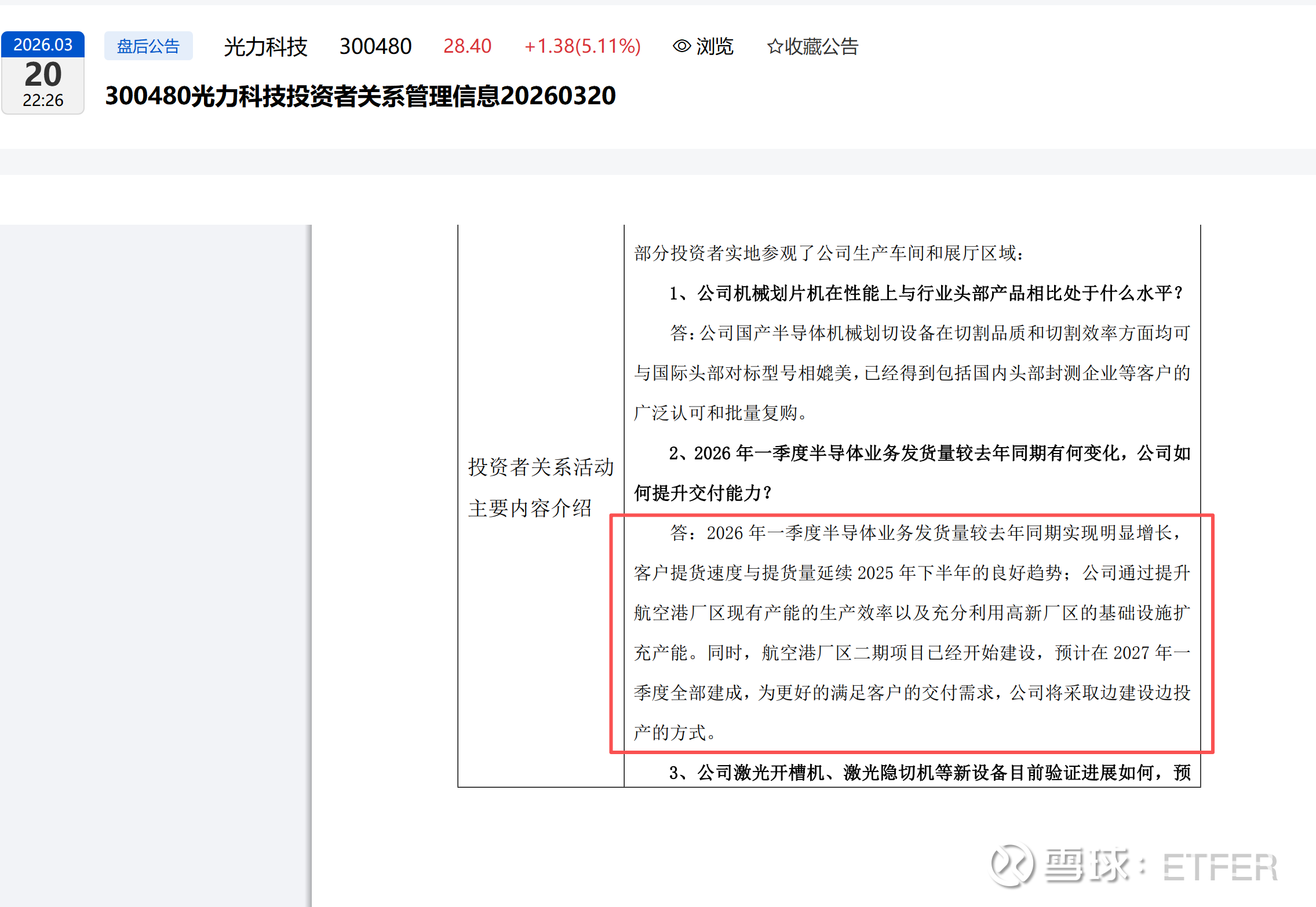Click the announcement title 300480光力科技投资者关系管理信息20260320
This screenshot has width=1316, height=907.
click(x=360, y=96)
